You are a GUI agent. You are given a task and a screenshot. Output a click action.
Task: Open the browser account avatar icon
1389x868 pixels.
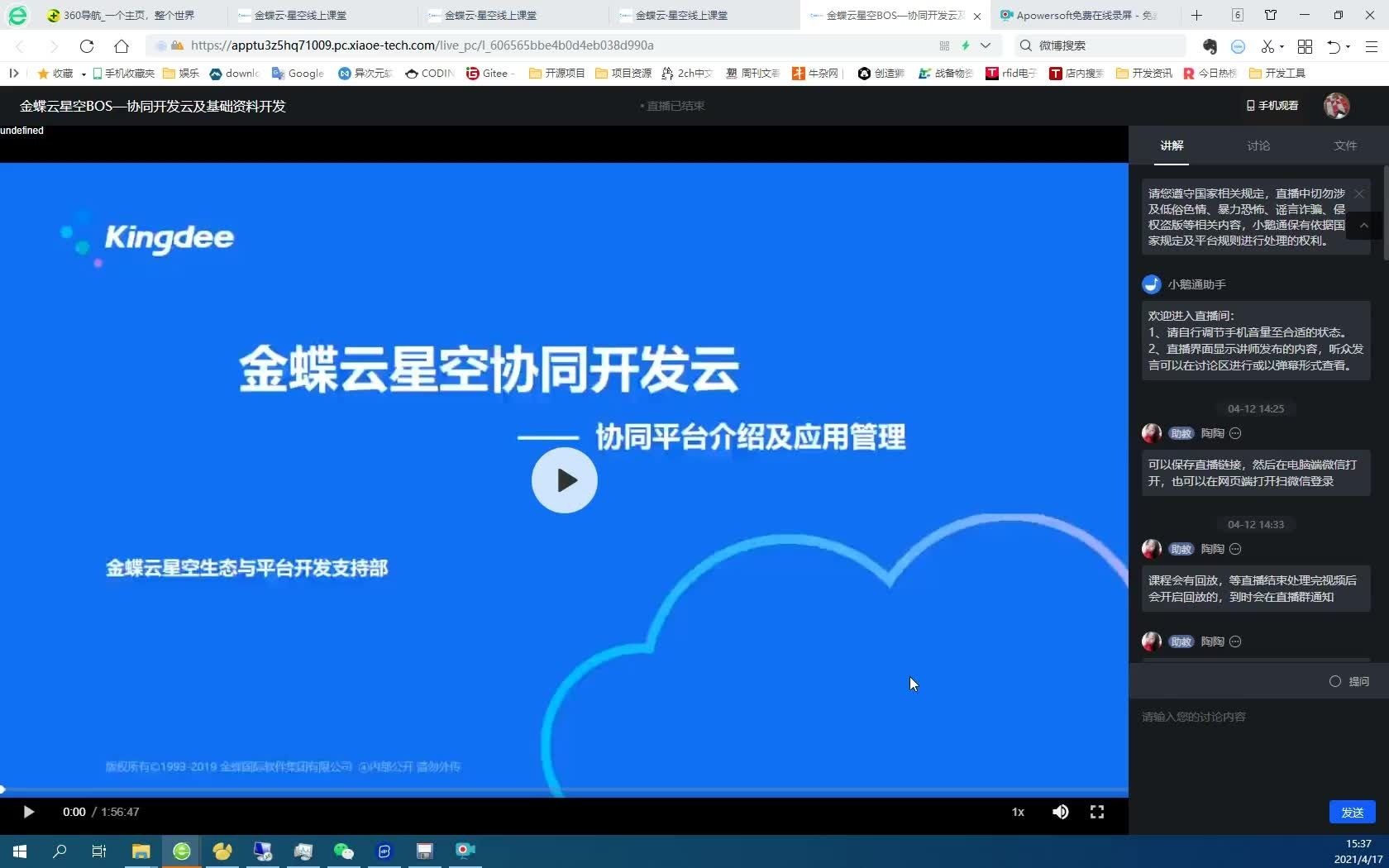[x=1210, y=46]
